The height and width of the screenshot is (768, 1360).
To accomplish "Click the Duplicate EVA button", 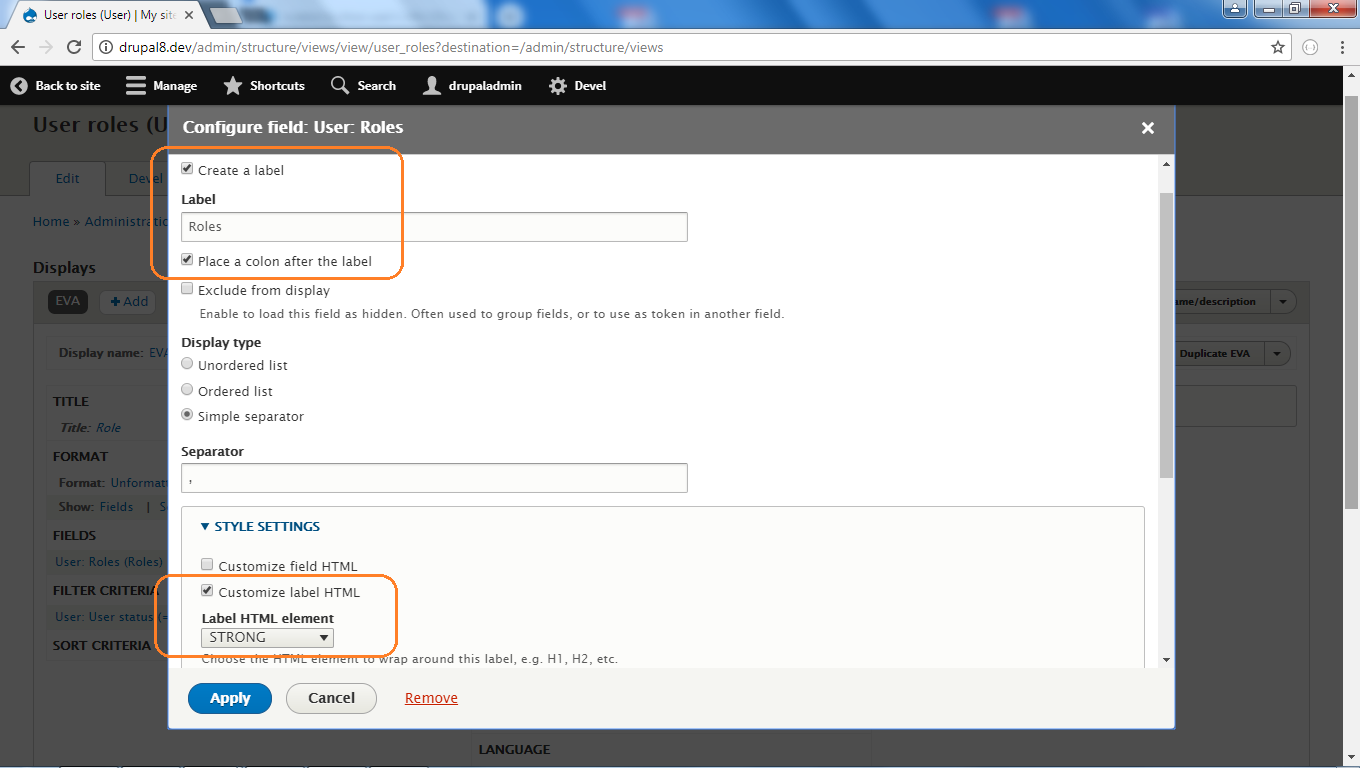I will coord(1214,354).
